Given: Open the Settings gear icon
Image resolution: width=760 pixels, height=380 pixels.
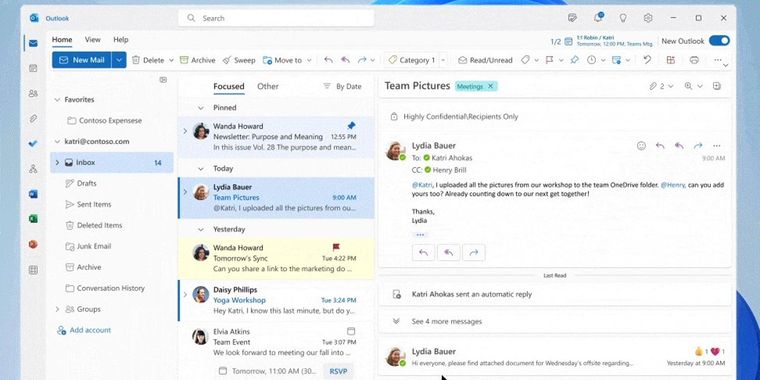Looking at the screenshot, I should (x=648, y=18).
